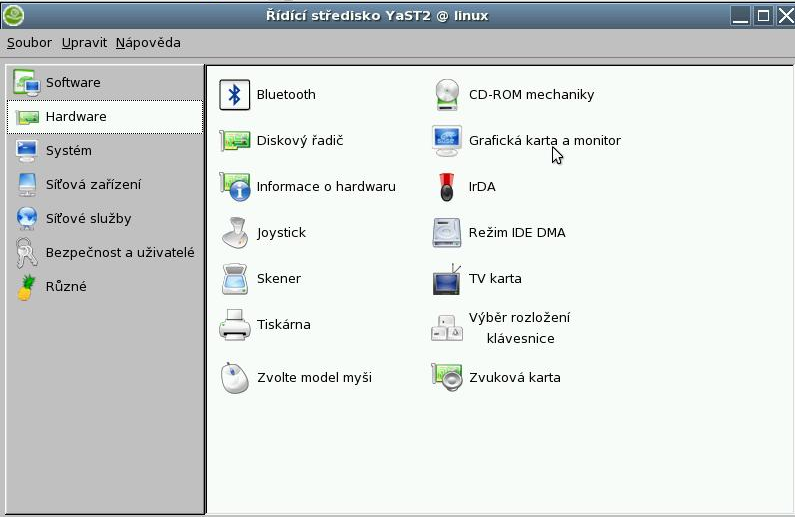This screenshot has height=517, width=795.
Task: Click the IrDA infrared icon
Action: coord(447,187)
